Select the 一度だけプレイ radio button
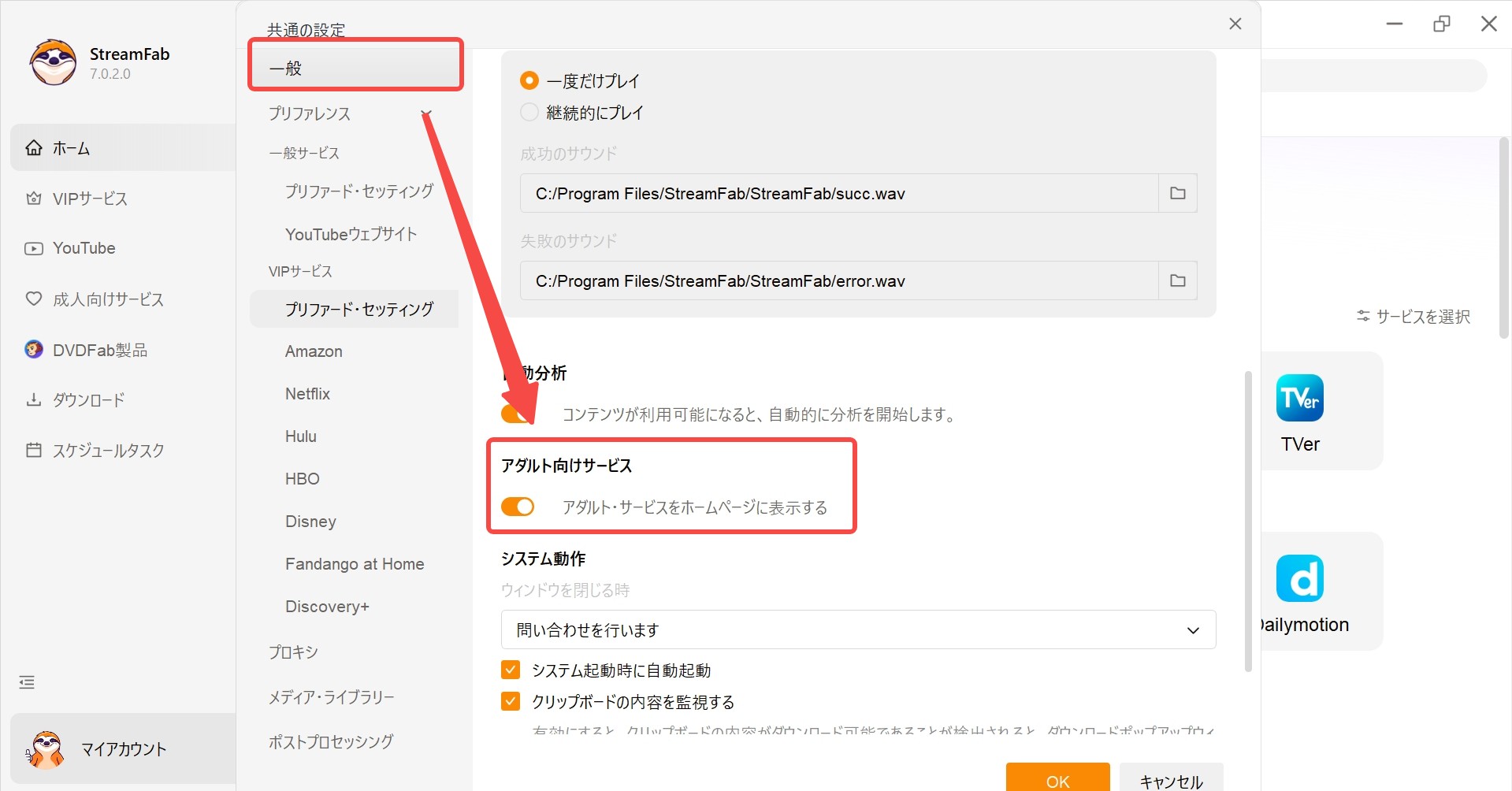The height and width of the screenshot is (791, 1512). click(x=529, y=80)
